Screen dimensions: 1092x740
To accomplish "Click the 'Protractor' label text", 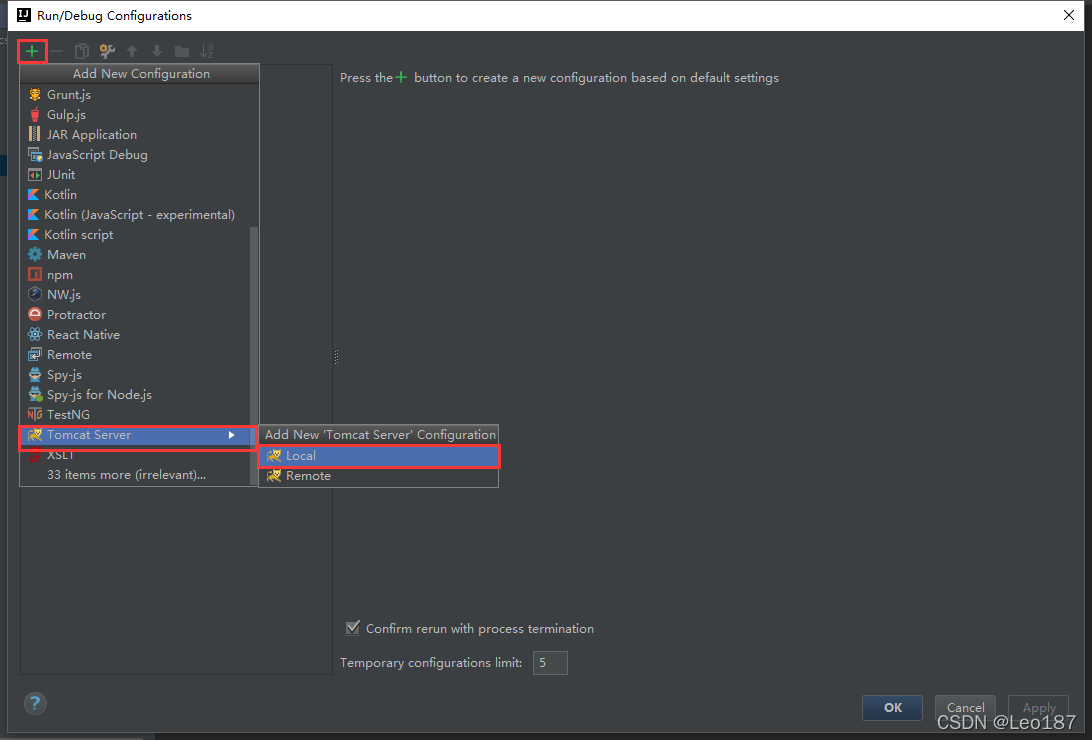I will pos(77,315).
